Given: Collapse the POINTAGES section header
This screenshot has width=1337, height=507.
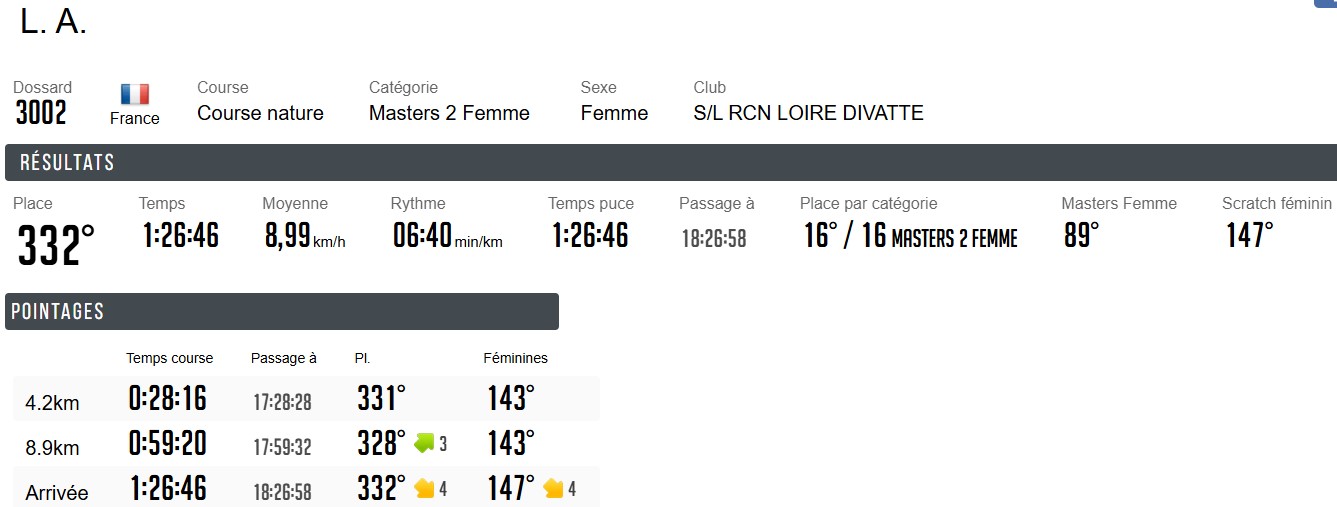Looking at the screenshot, I should (x=281, y=311).
